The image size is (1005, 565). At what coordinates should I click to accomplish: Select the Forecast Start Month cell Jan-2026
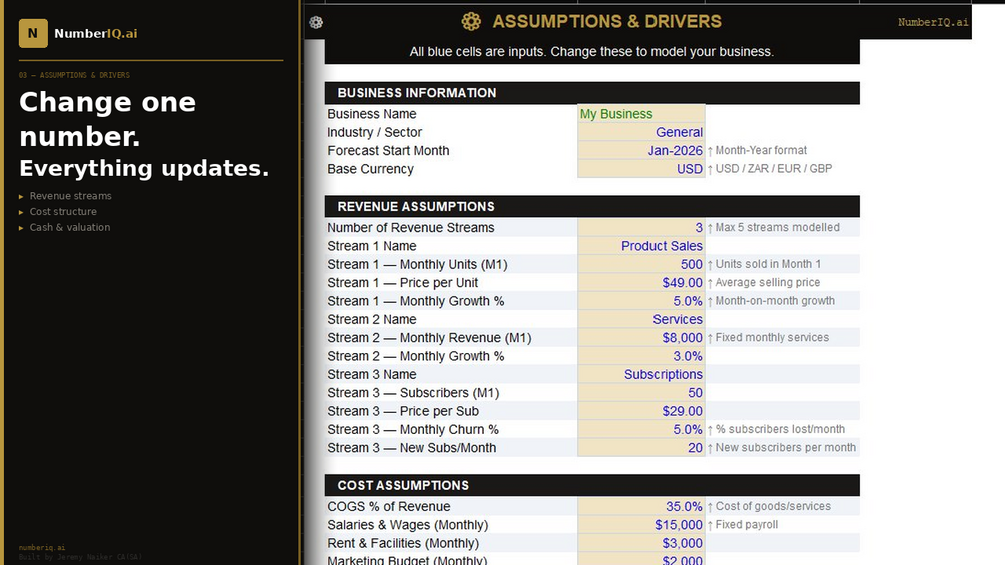tap(641, 151)
